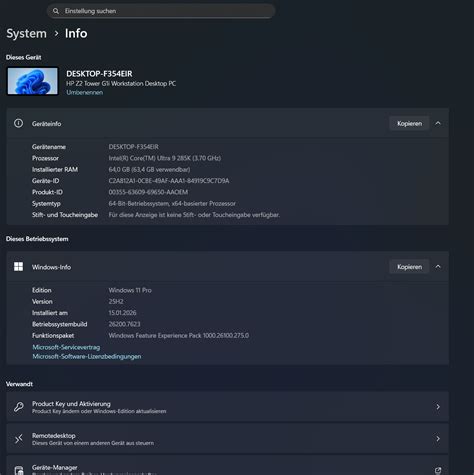Click the Geräte-Manager icon
474x475 pixels.
(x=19, y=470)
